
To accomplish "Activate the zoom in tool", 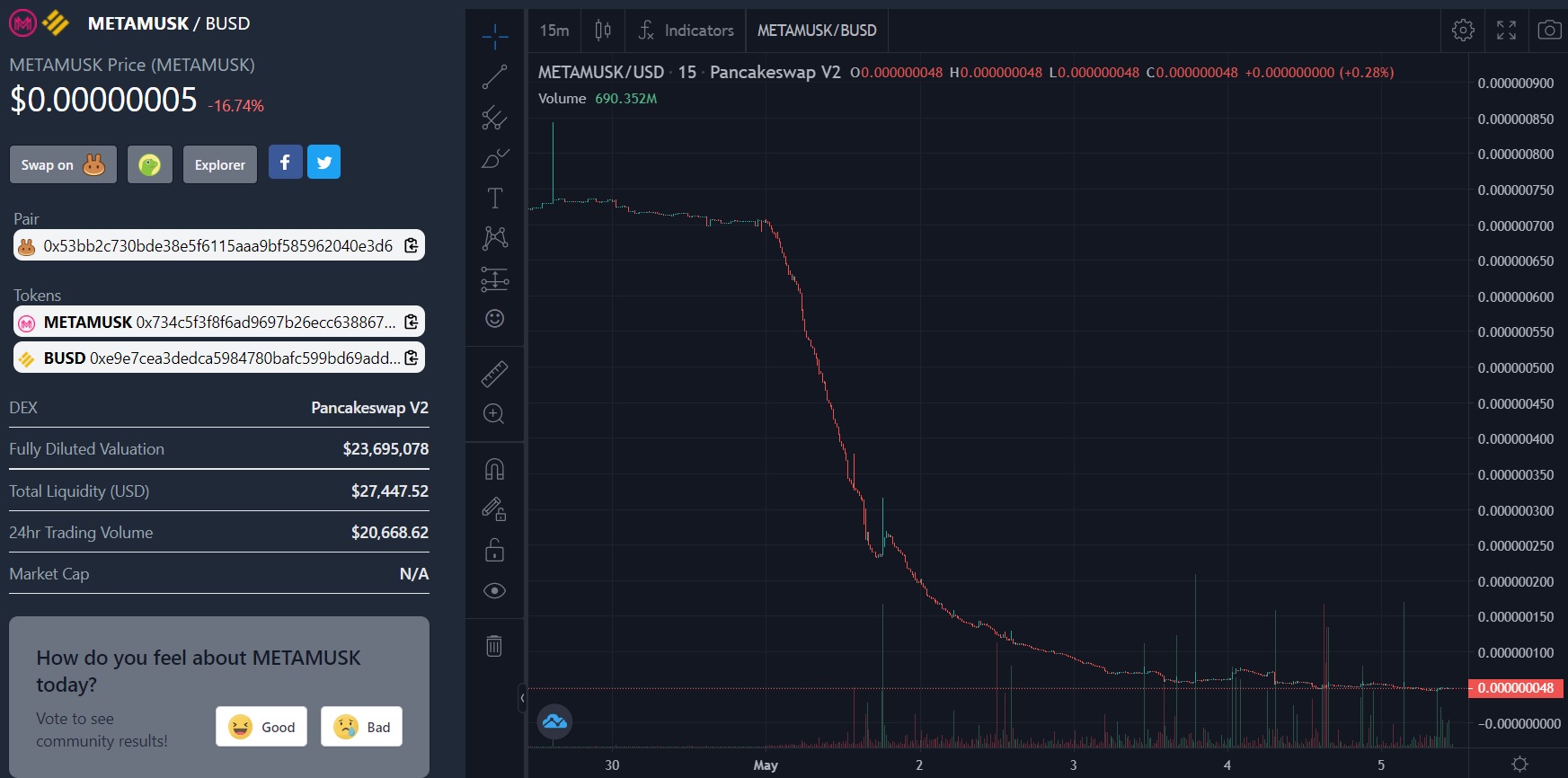I will (494, 414).
